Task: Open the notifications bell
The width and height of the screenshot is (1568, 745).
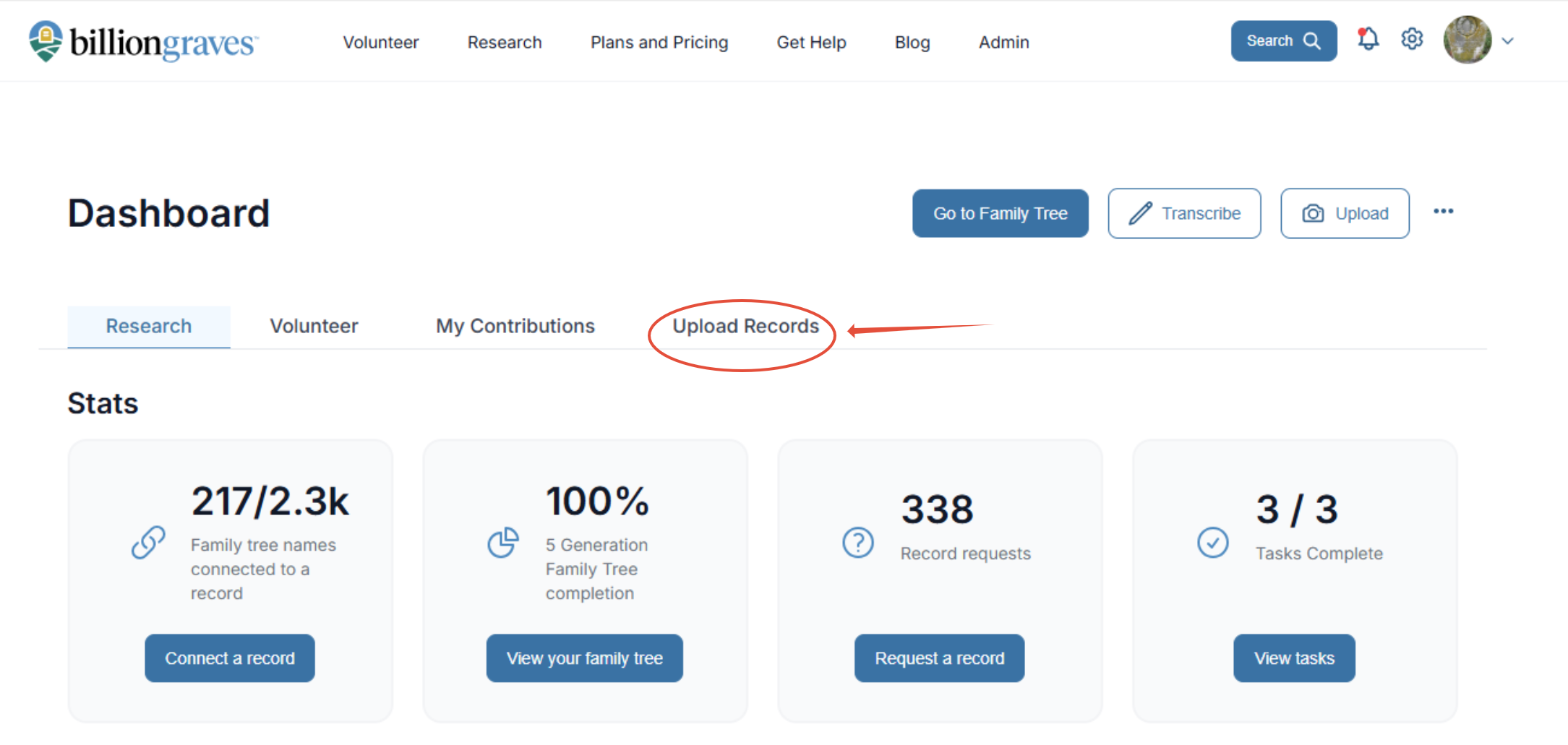Action: tap(1368, 39)
